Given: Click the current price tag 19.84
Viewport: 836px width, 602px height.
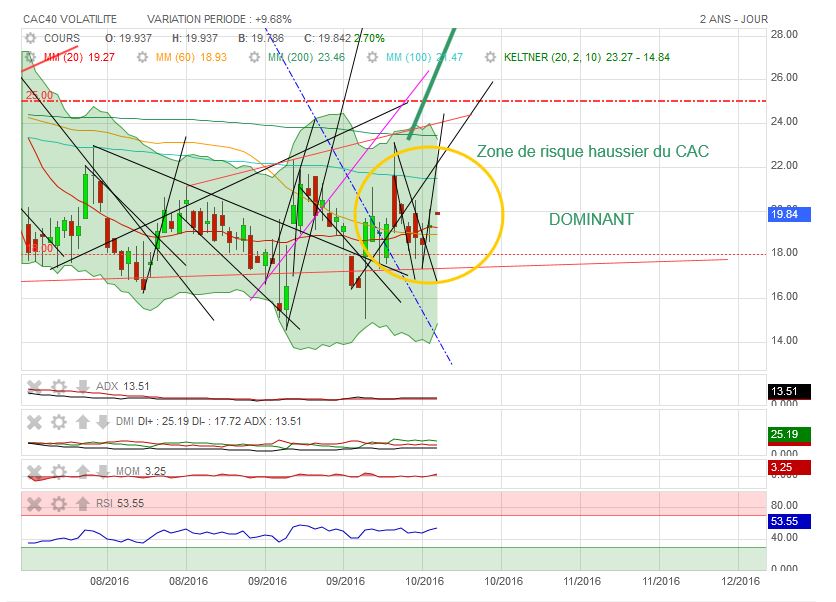Looking at the screenshot, I should (789, 214).
